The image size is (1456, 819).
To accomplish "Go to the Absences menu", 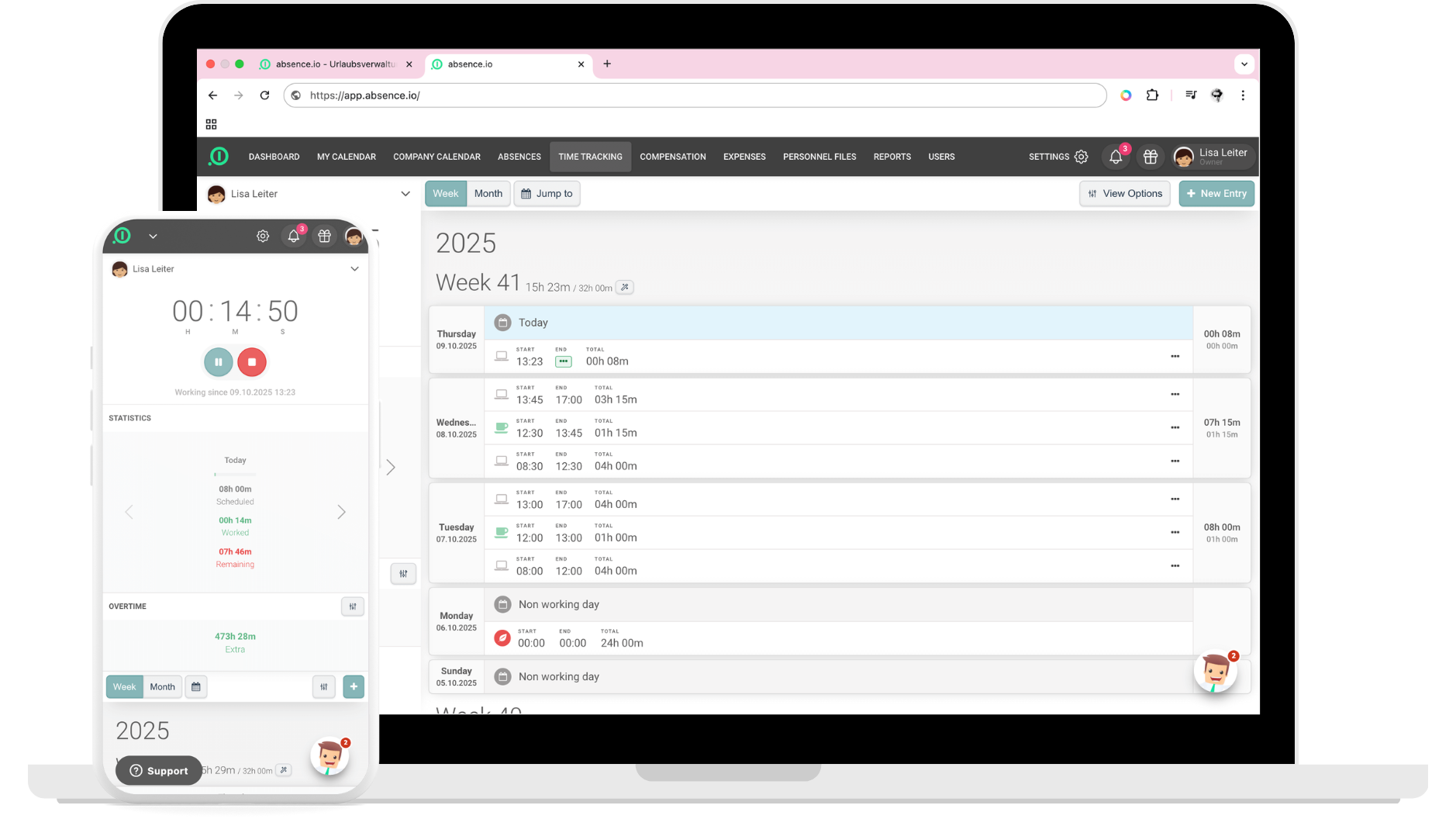I will [x=519, y=157].
